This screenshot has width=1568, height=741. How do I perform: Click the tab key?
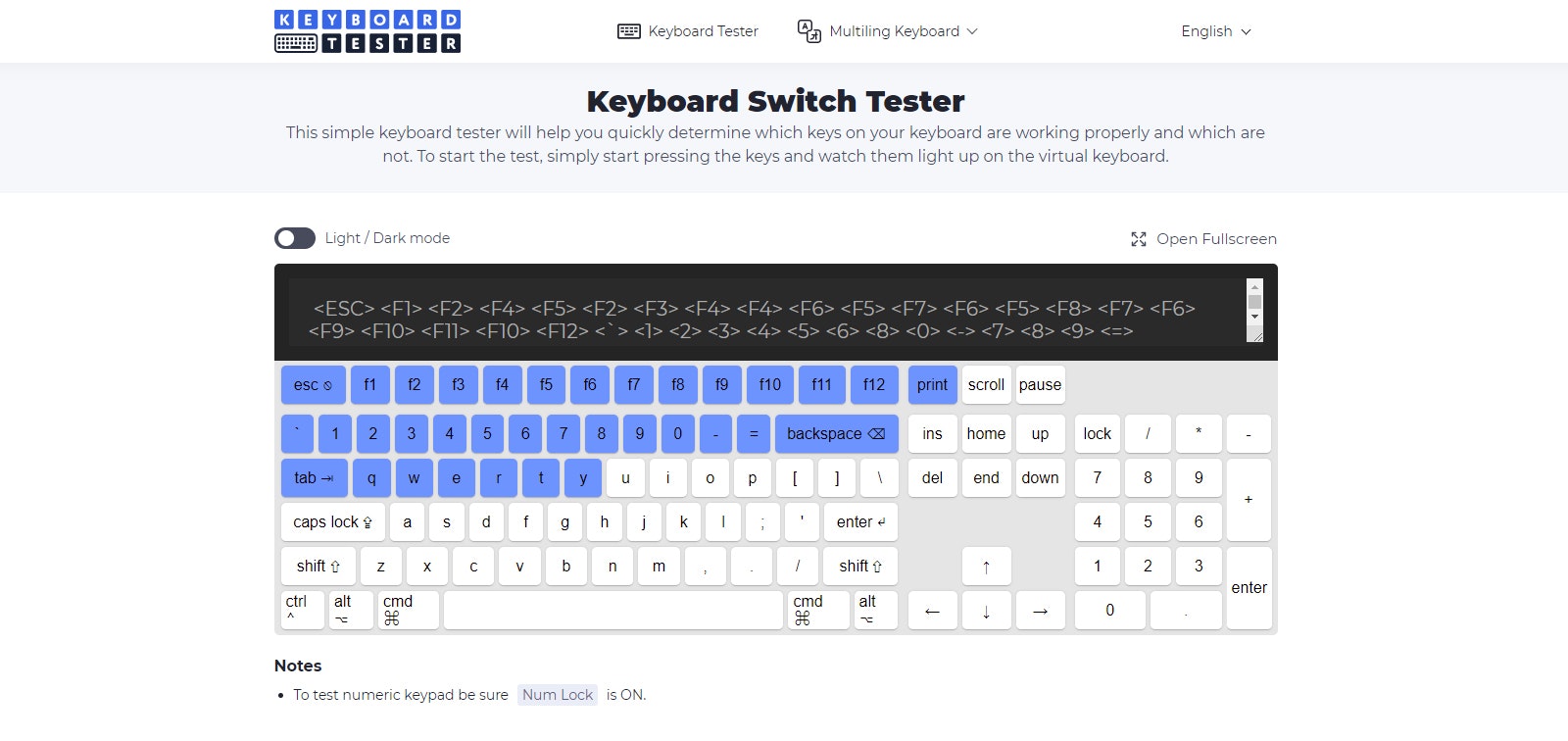tap(314, 478)
